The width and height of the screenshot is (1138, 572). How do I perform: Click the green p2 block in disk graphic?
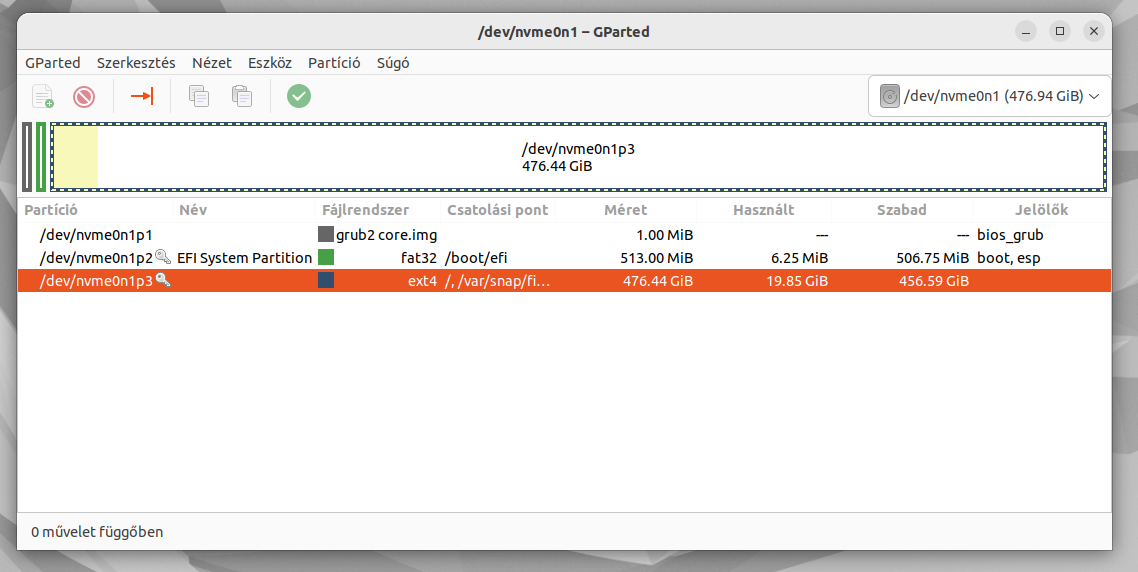tap(41, 157)
